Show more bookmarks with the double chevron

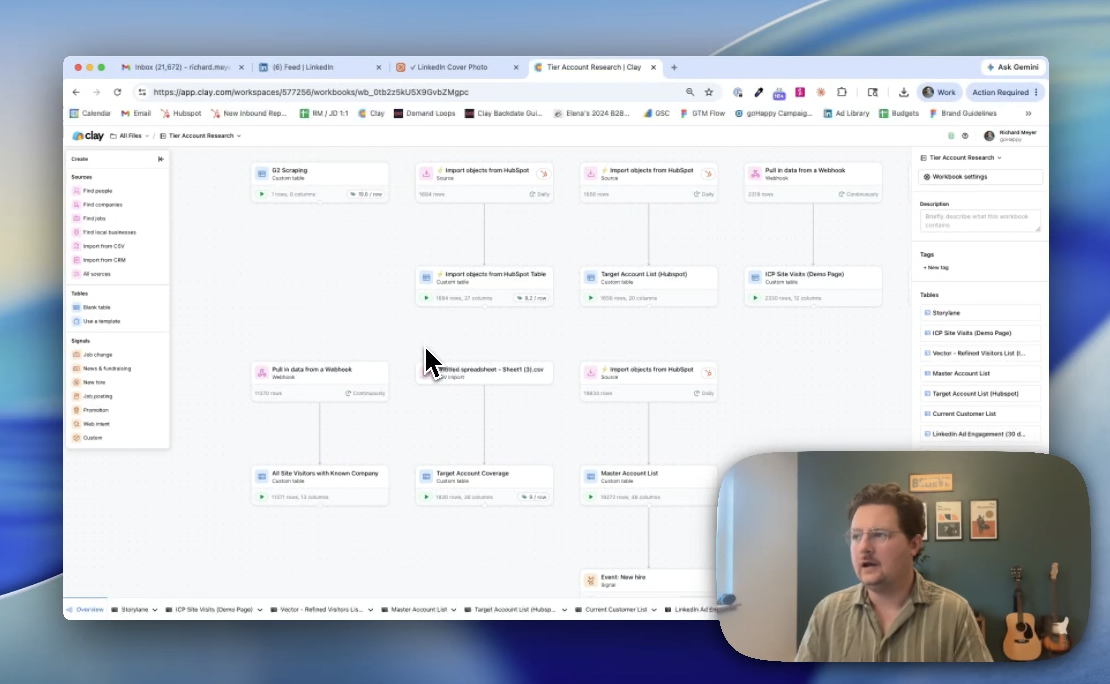point(1029,113)
